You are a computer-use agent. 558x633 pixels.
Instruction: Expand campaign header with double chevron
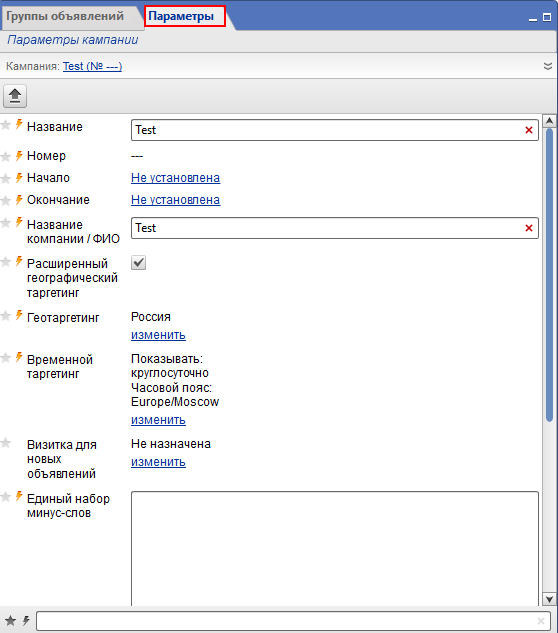click(548, 66)
